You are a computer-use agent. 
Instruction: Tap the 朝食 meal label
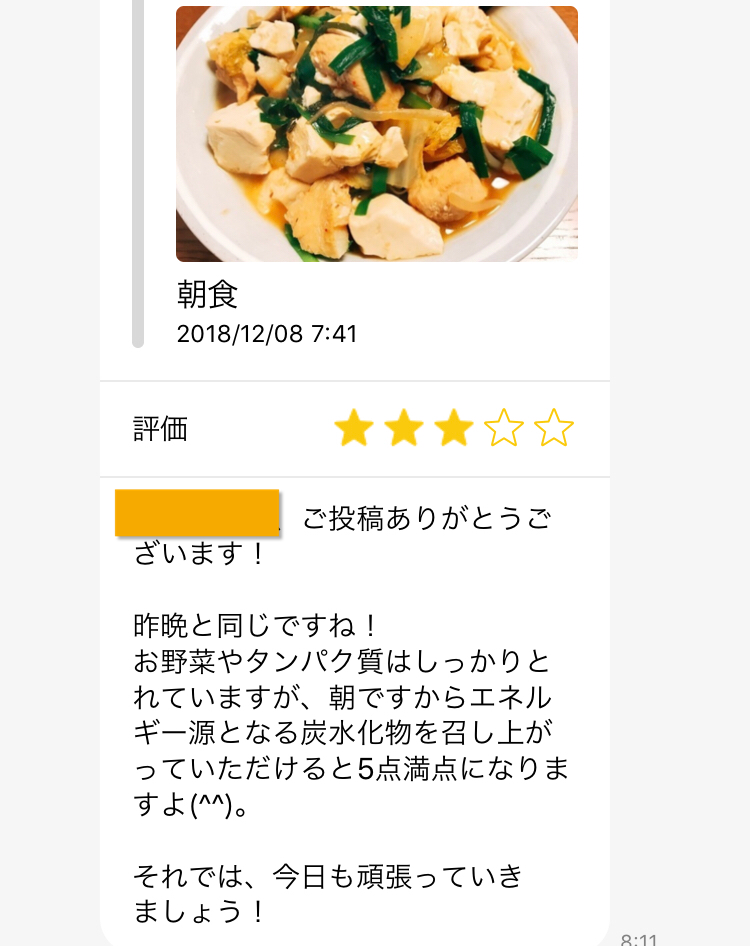click(x=207, y=294)
